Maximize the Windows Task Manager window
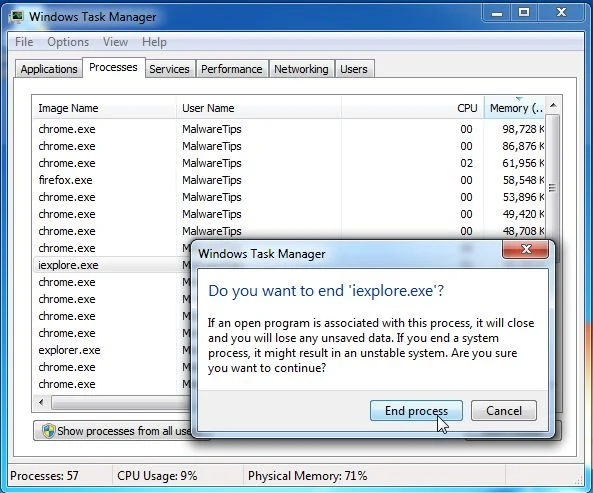Viewport: 593px width, 493px height. (524, 13)
